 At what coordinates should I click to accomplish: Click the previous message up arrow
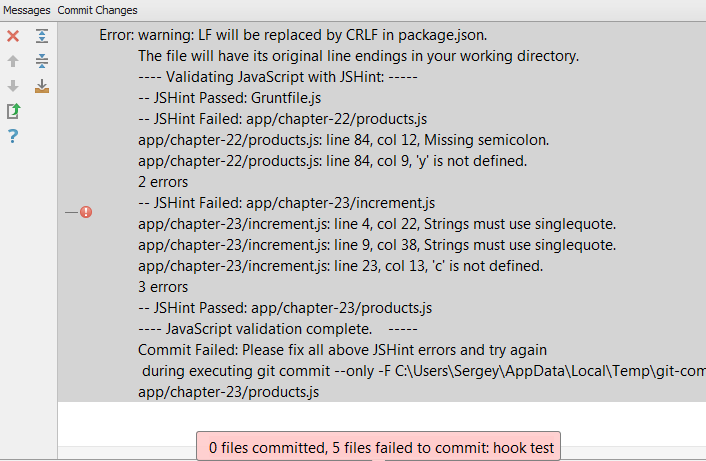pyautogui.click(x=13, y=61)
